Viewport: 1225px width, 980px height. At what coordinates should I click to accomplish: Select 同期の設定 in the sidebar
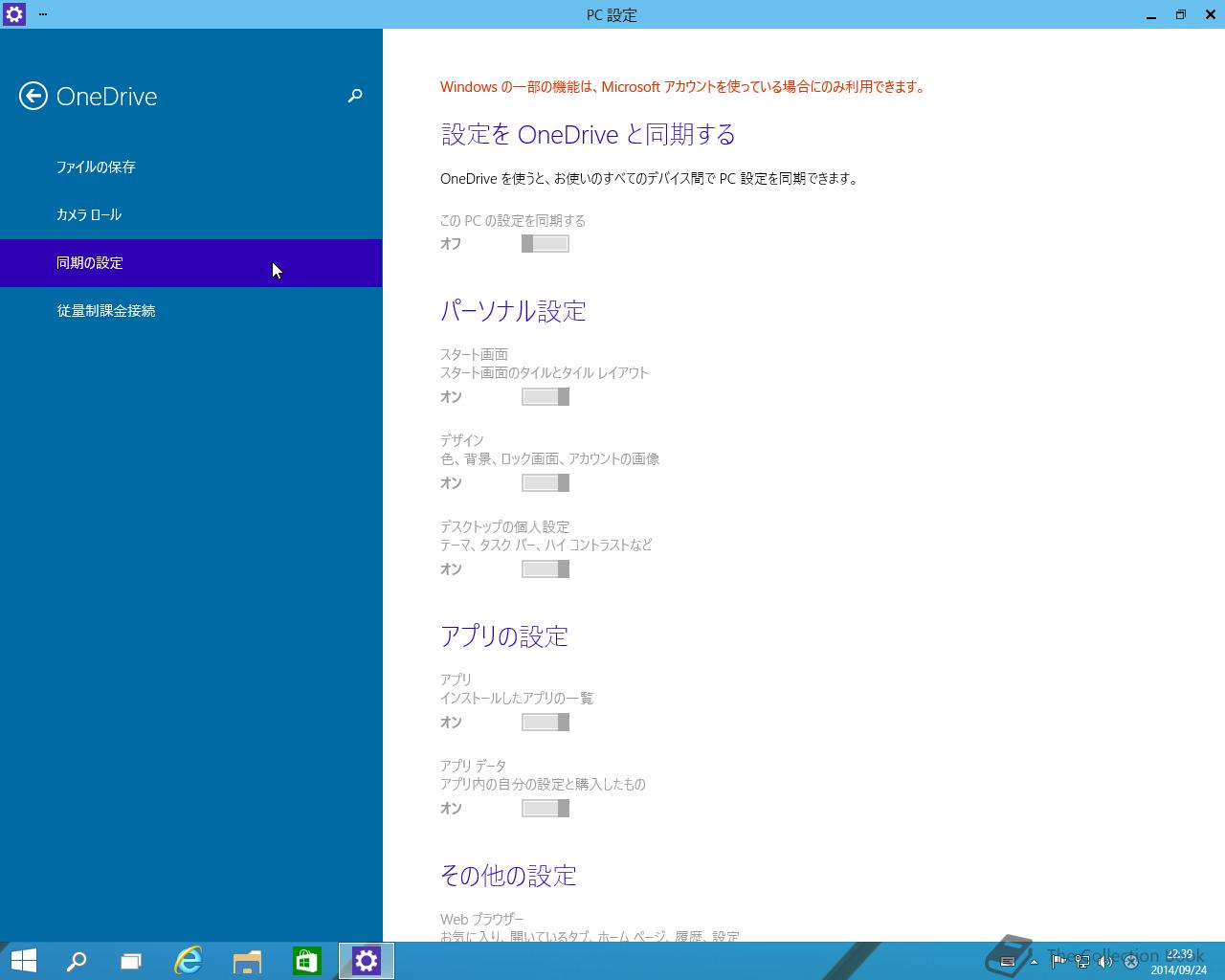tap(191, 263)
